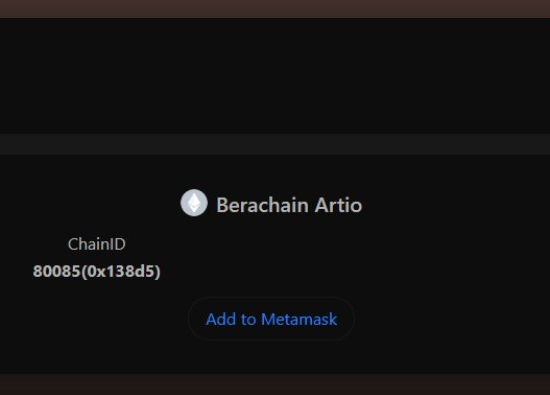
Task: Click the hex value 0x138d5 in parentheses
Action: [x=121, y=271]
